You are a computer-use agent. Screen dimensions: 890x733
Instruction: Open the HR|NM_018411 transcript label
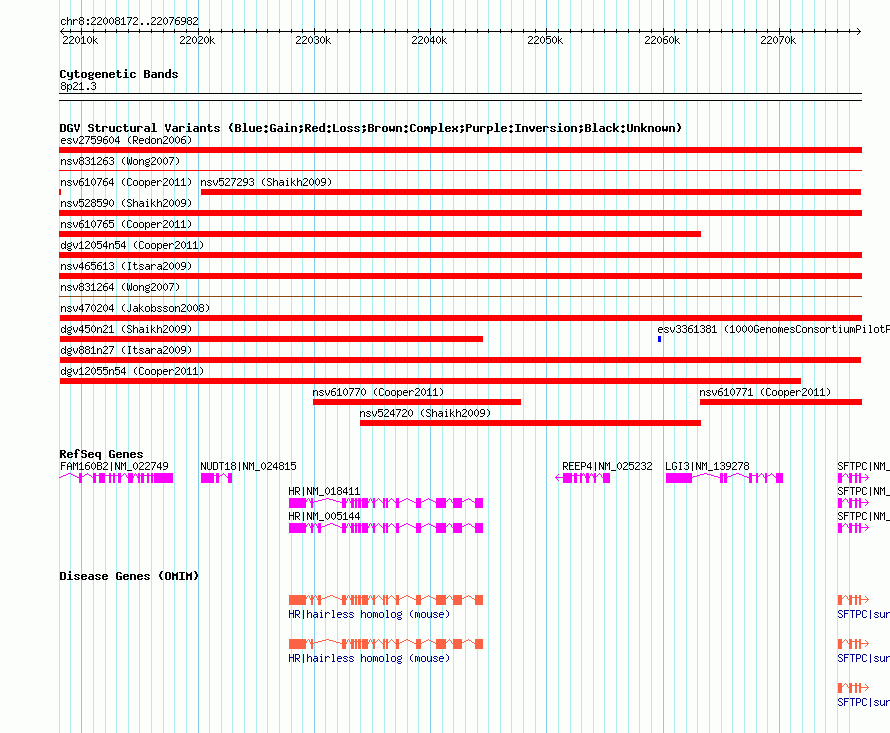tap(324, 491)
